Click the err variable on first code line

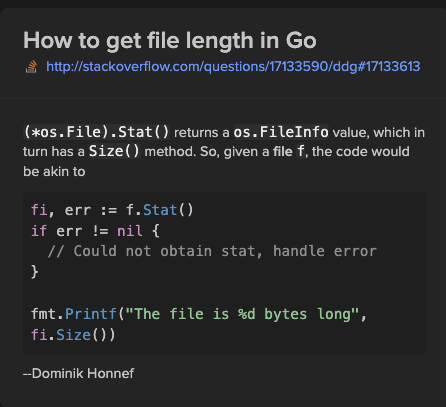click(77, 210)
